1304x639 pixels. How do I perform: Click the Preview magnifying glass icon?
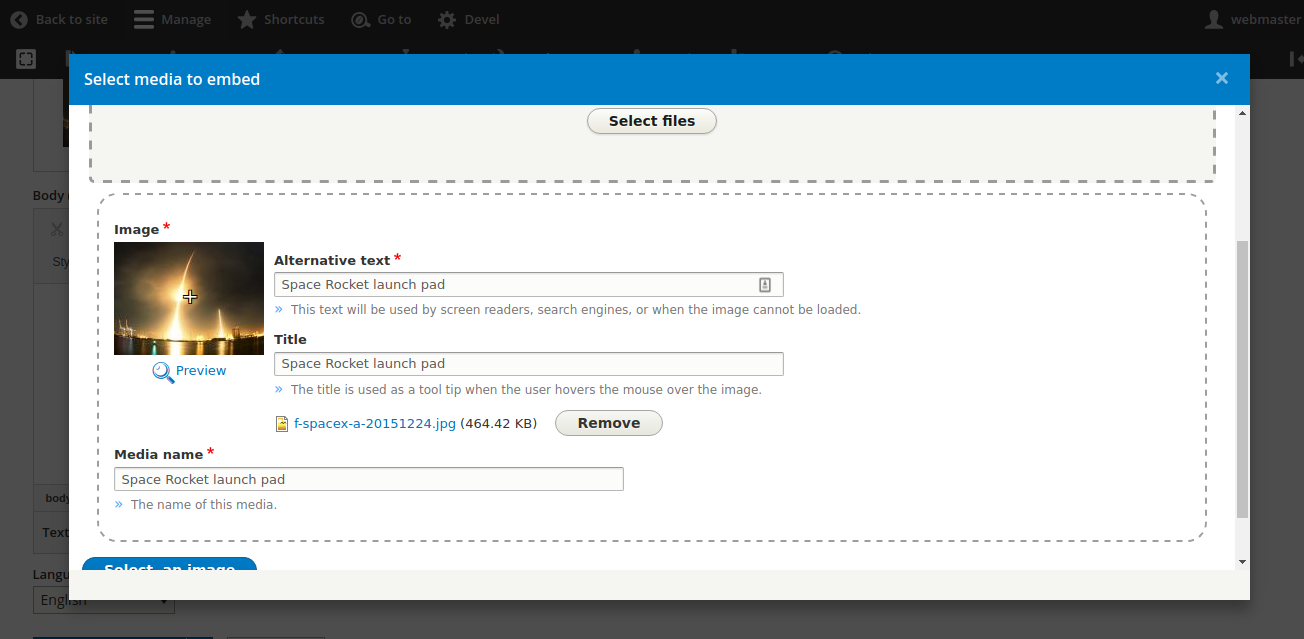162,370
